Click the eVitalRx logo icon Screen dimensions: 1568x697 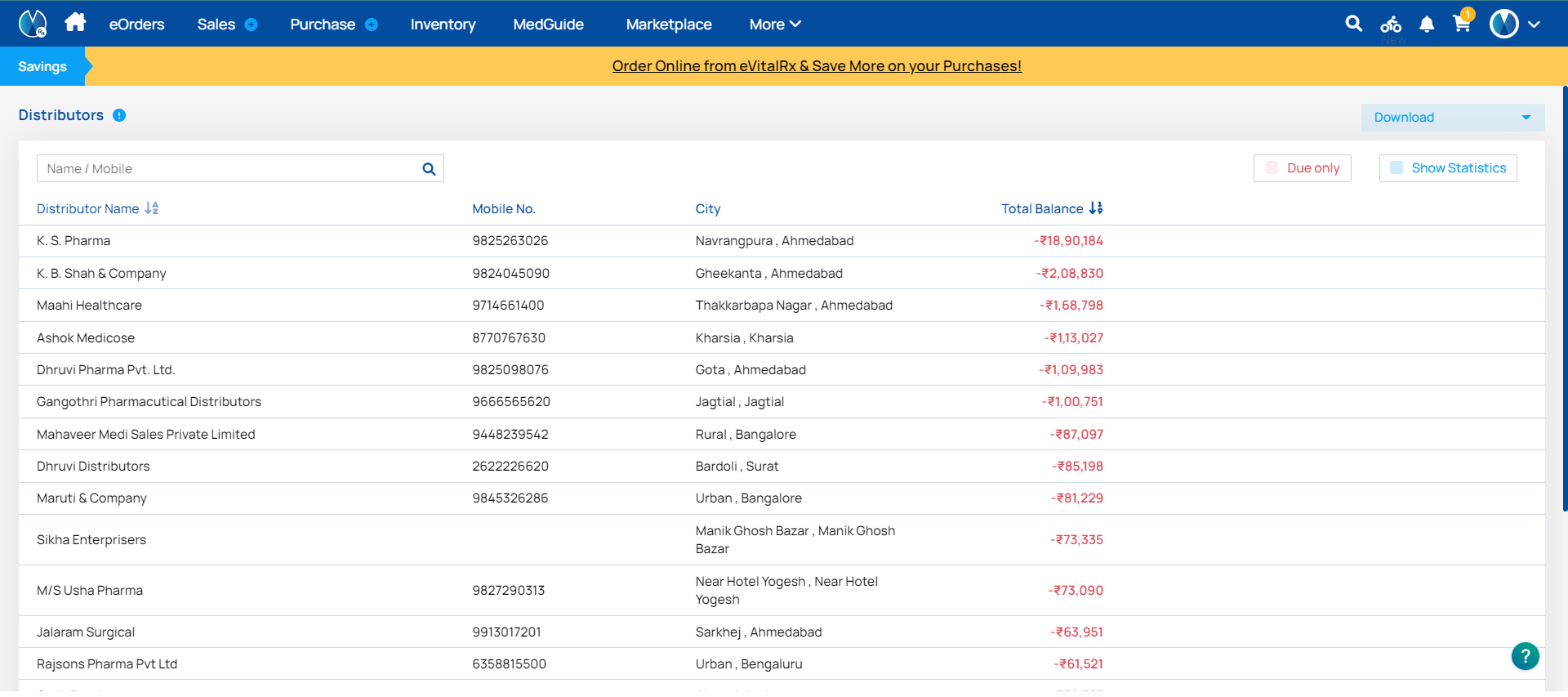click(33, 24)
